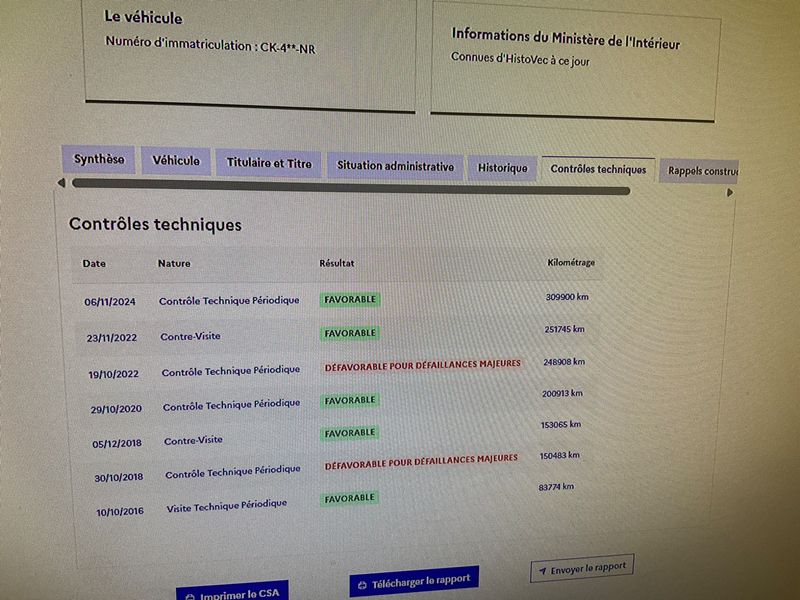Screen dimensions: 800x600
Task: Click the Imprimer le CSA button
Action: click(x=233, y=592)
